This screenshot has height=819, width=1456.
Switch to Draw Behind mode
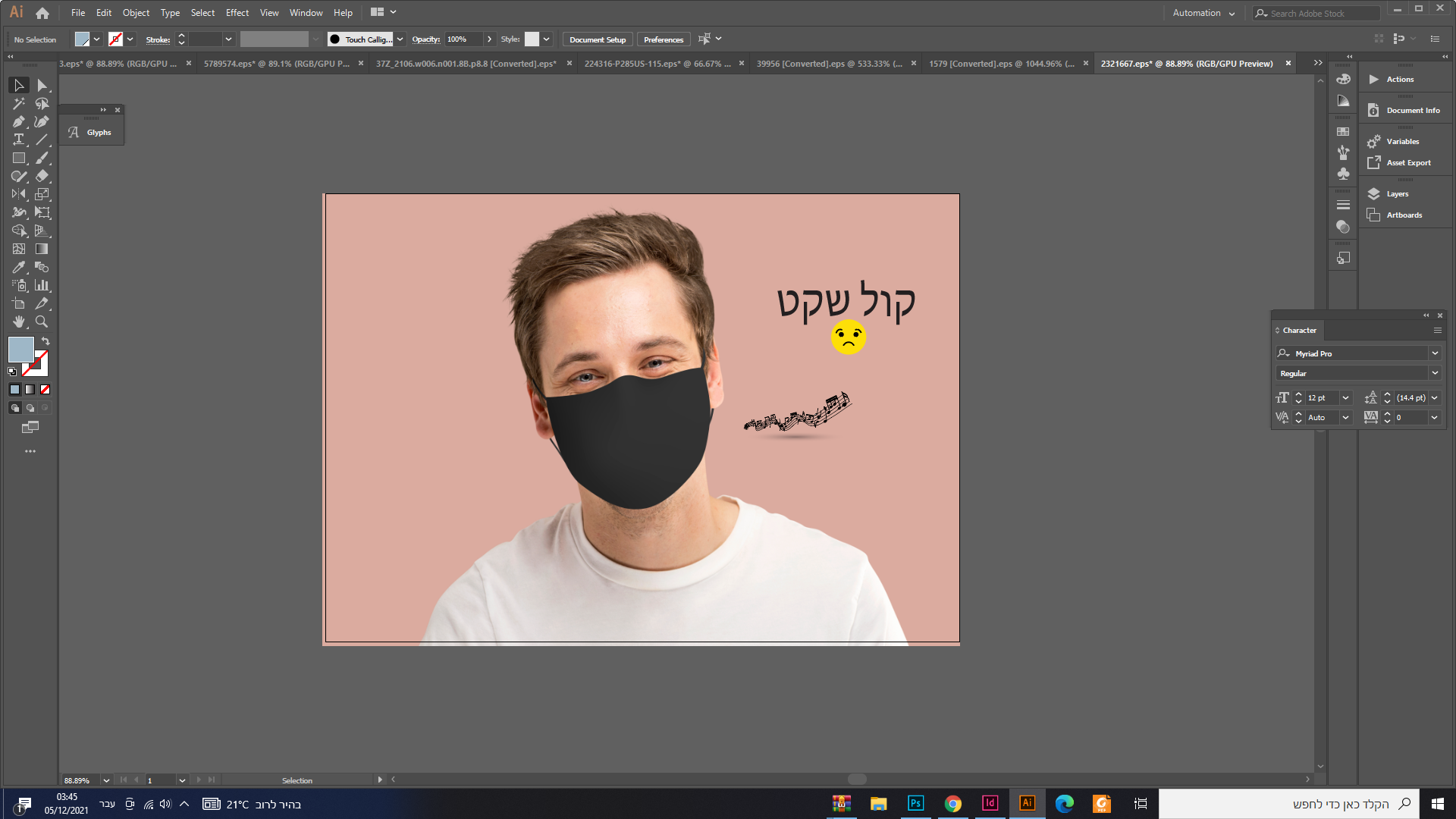pyautogui.click(x=30, y=408)
